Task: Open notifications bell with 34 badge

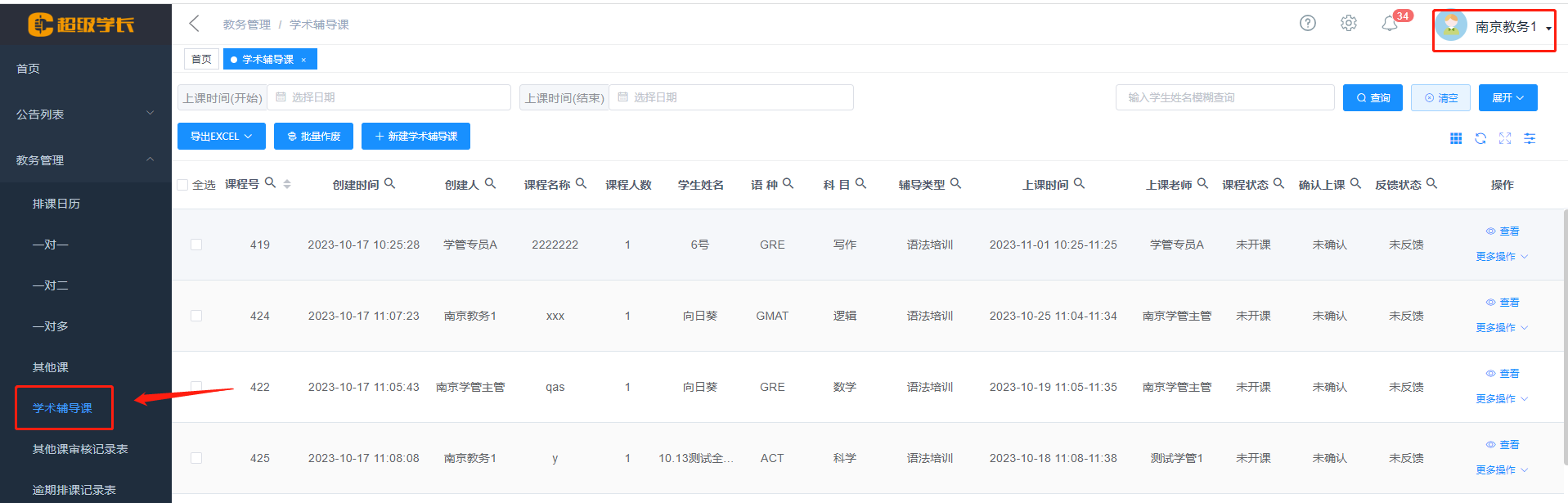Action: tap(1390, 24)
